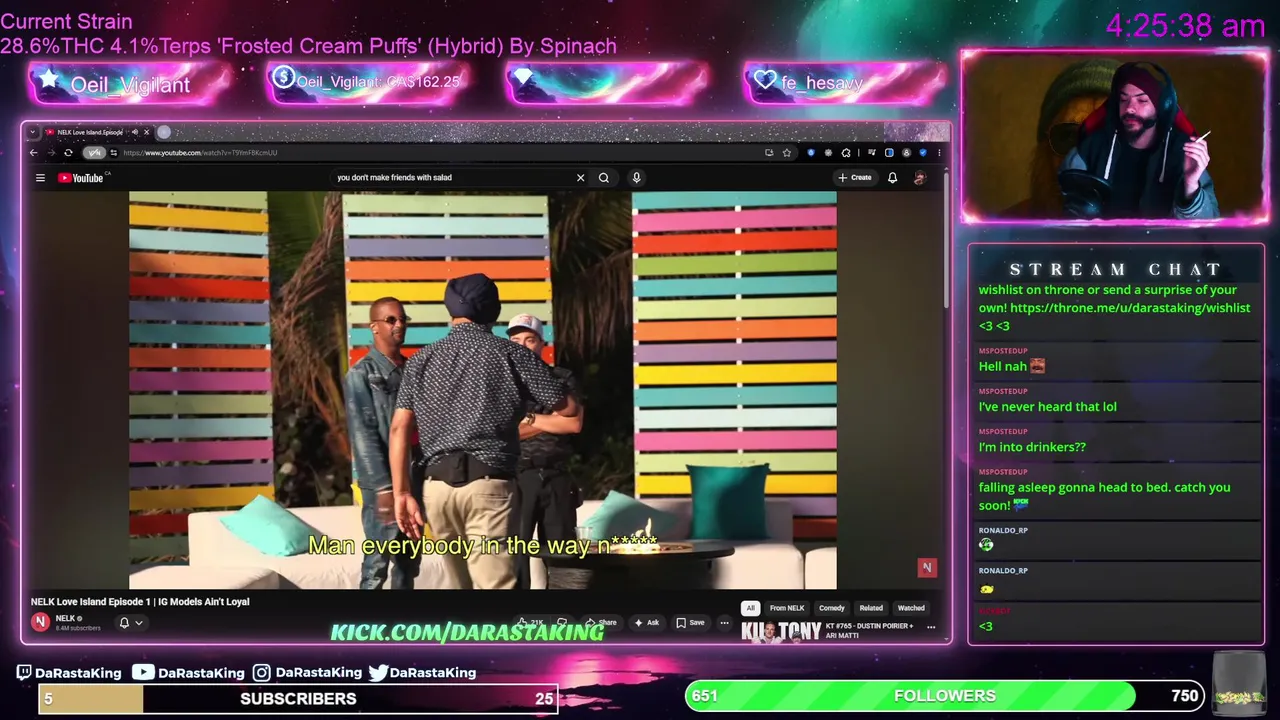Mute the NELK Love Island tab audio
This screenshot has height=720, width=1280.
coord(135,132)
